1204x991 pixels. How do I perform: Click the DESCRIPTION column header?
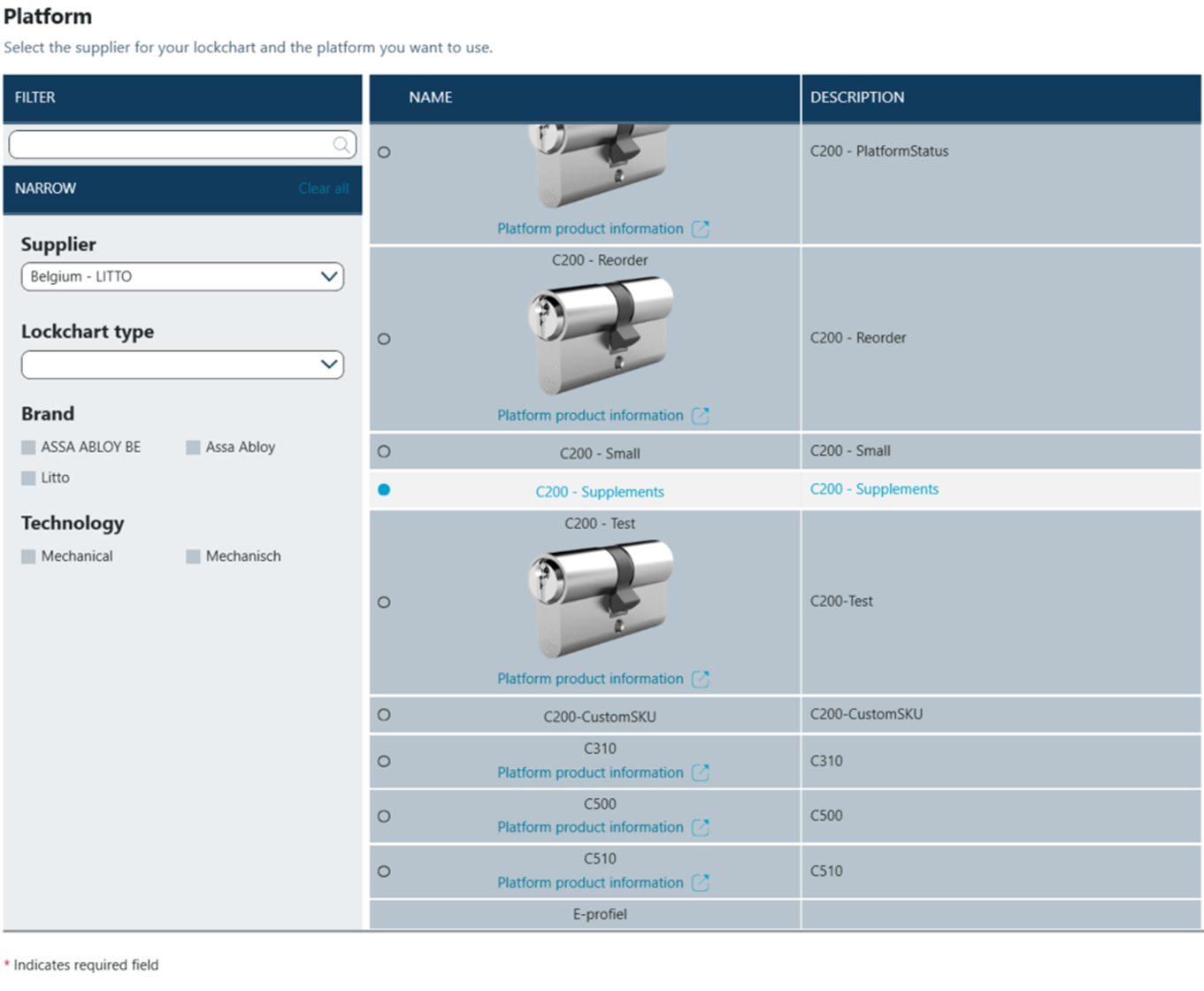tap(857, 97)
